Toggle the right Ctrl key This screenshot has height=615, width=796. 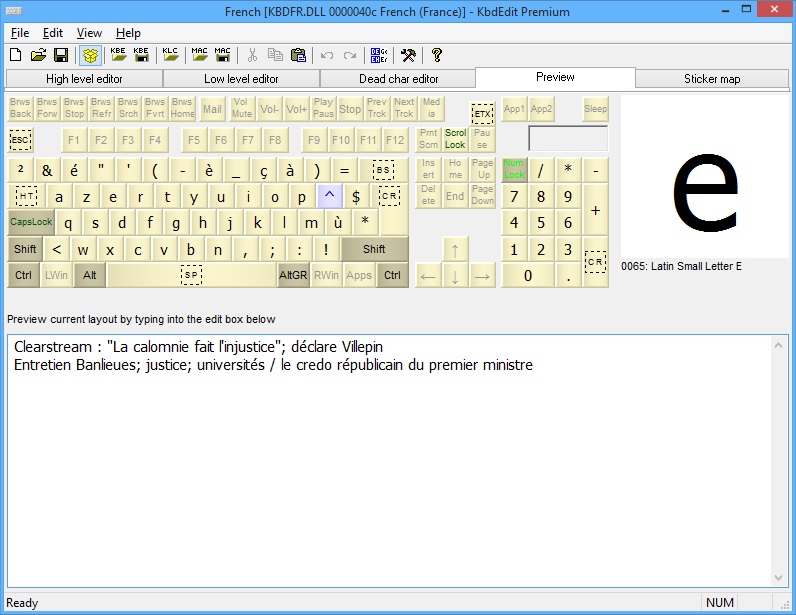pos(392,275)
